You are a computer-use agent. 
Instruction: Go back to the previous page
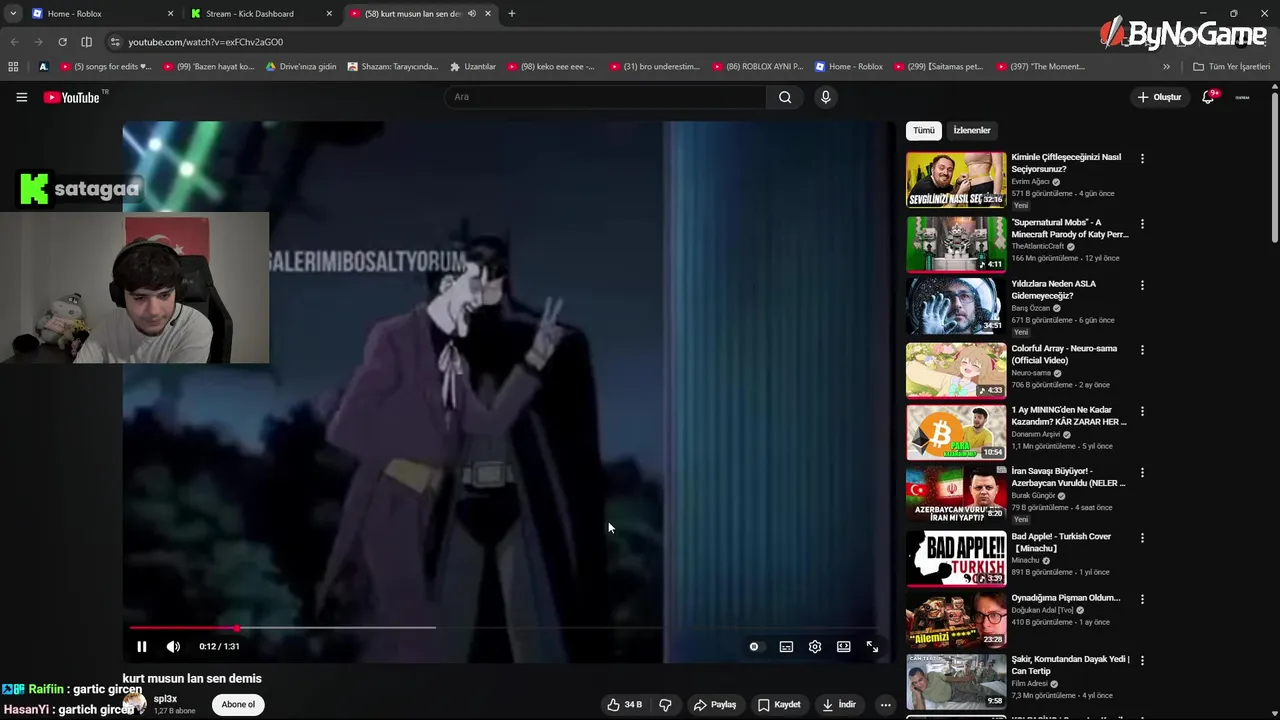tap(14, 42)
